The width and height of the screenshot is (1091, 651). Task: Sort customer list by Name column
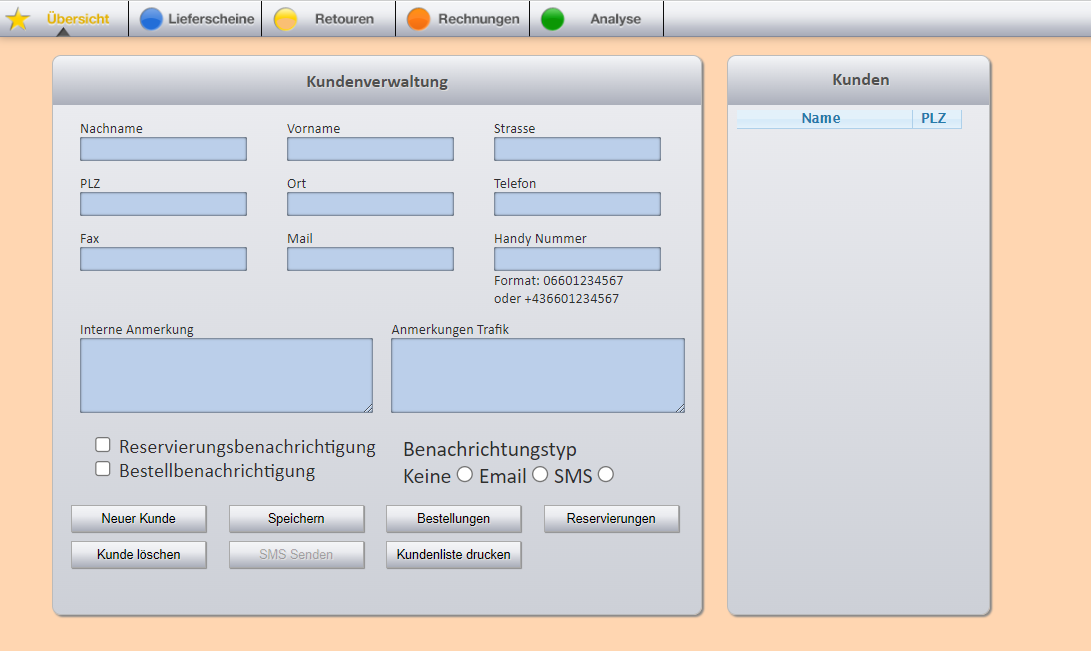pyautogui.click(x=821, y=119)
